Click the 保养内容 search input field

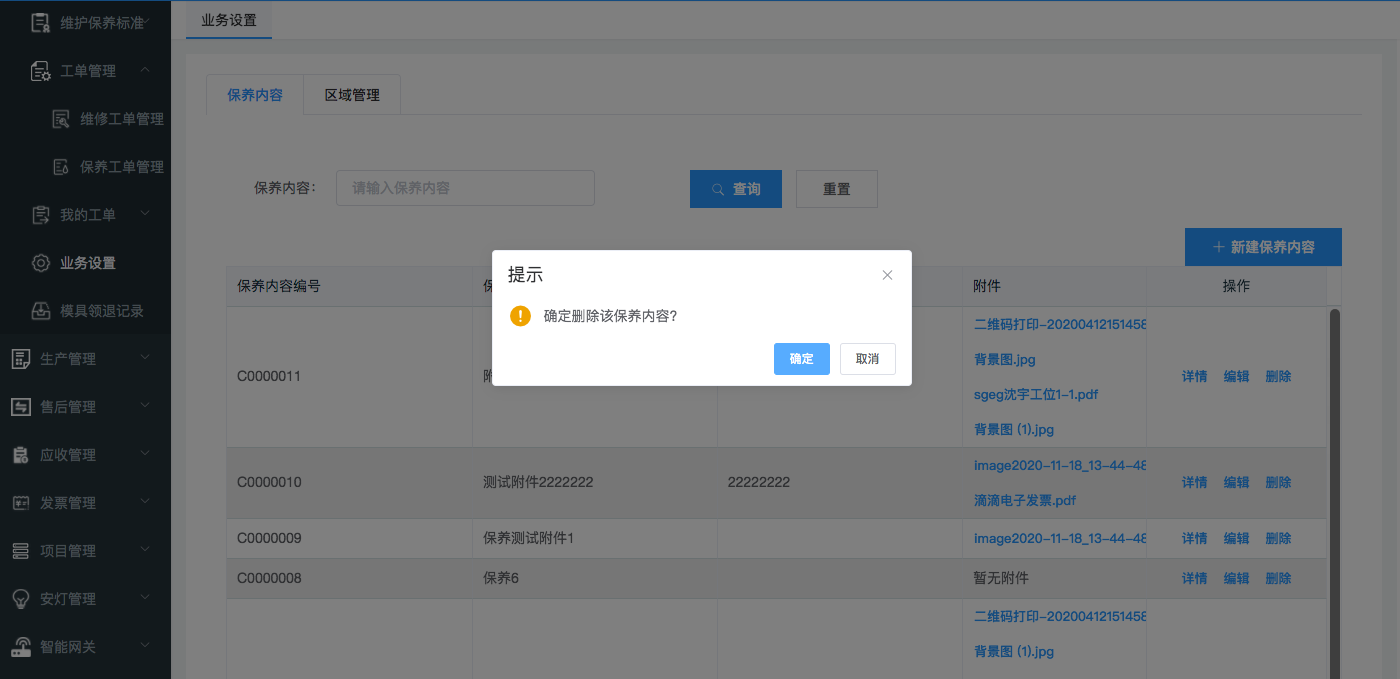click(x=465, y=188)
